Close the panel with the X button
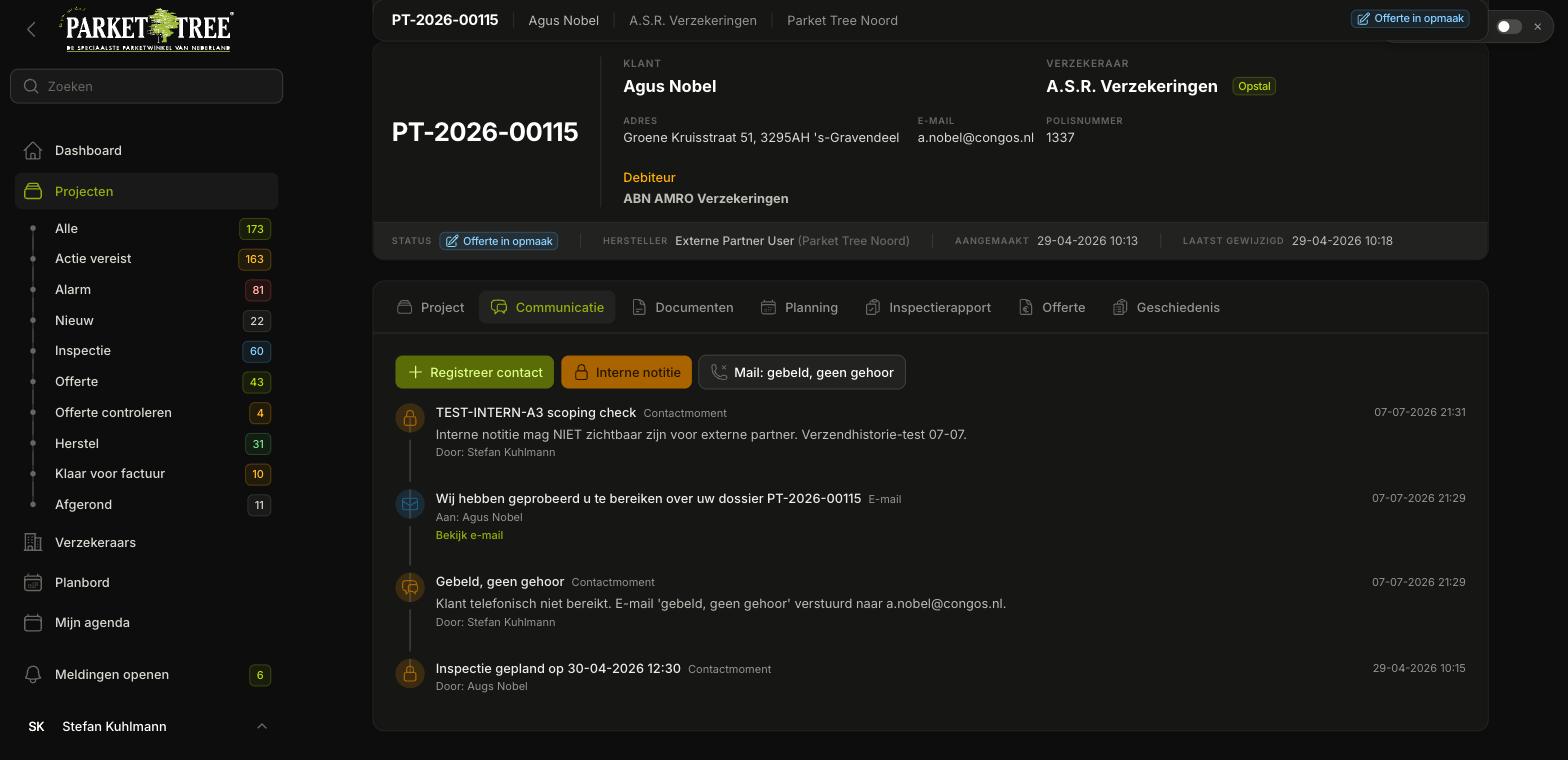The image size is (1568, 760). click(x=1538, y=26)
